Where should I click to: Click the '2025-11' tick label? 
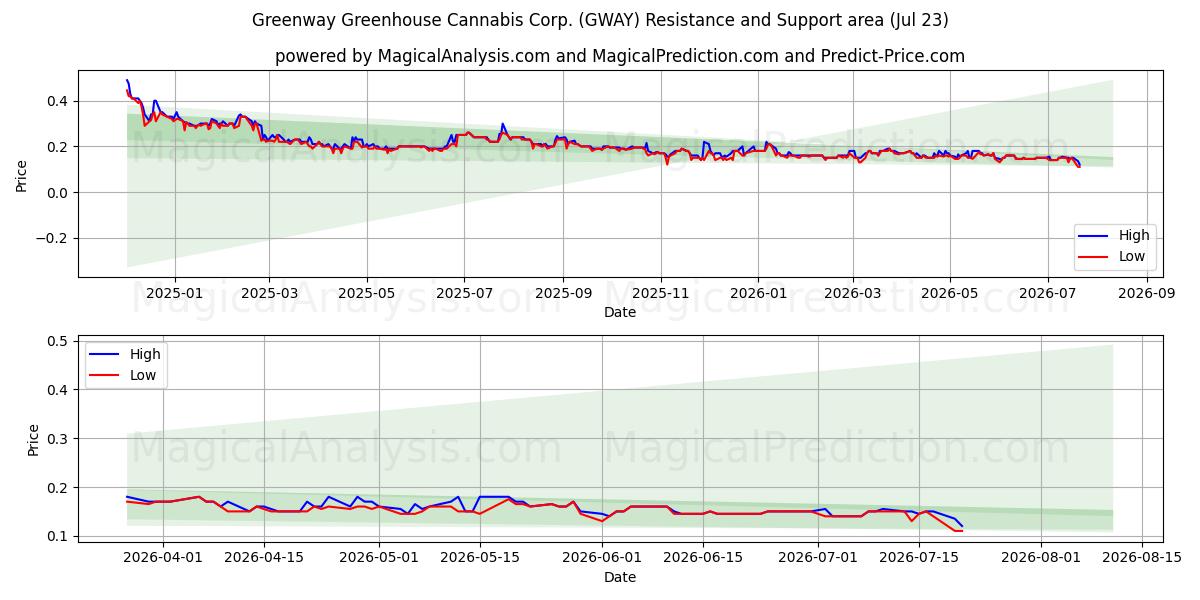tap(660, 293)
